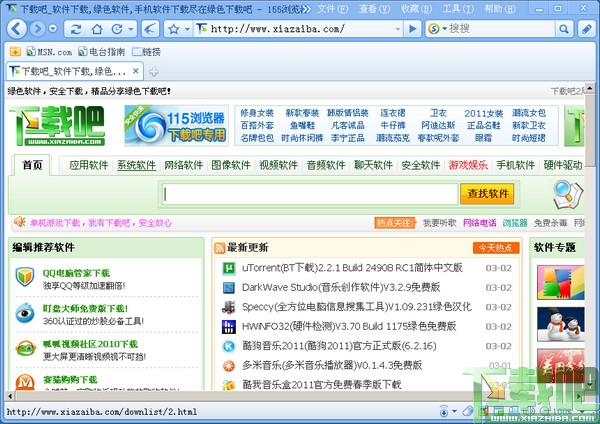Open the 手机软件 category
The height and width of the screenshot is (424, 600).
coord(515,165)
